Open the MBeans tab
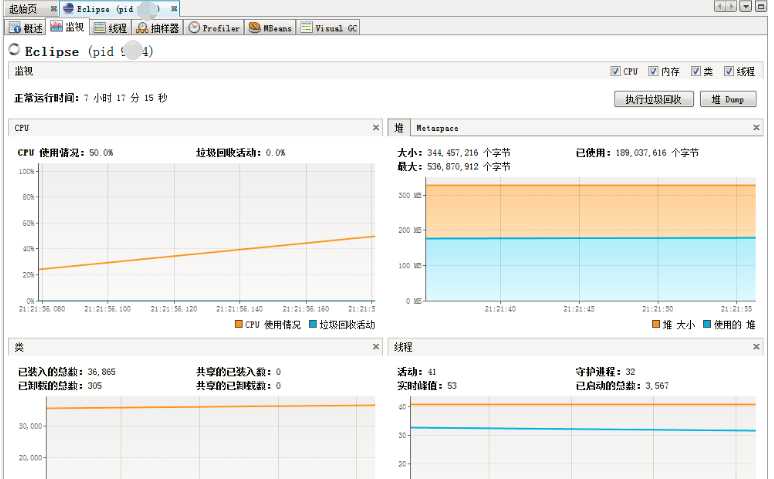774x479 pixels. (x=270, y=28)
